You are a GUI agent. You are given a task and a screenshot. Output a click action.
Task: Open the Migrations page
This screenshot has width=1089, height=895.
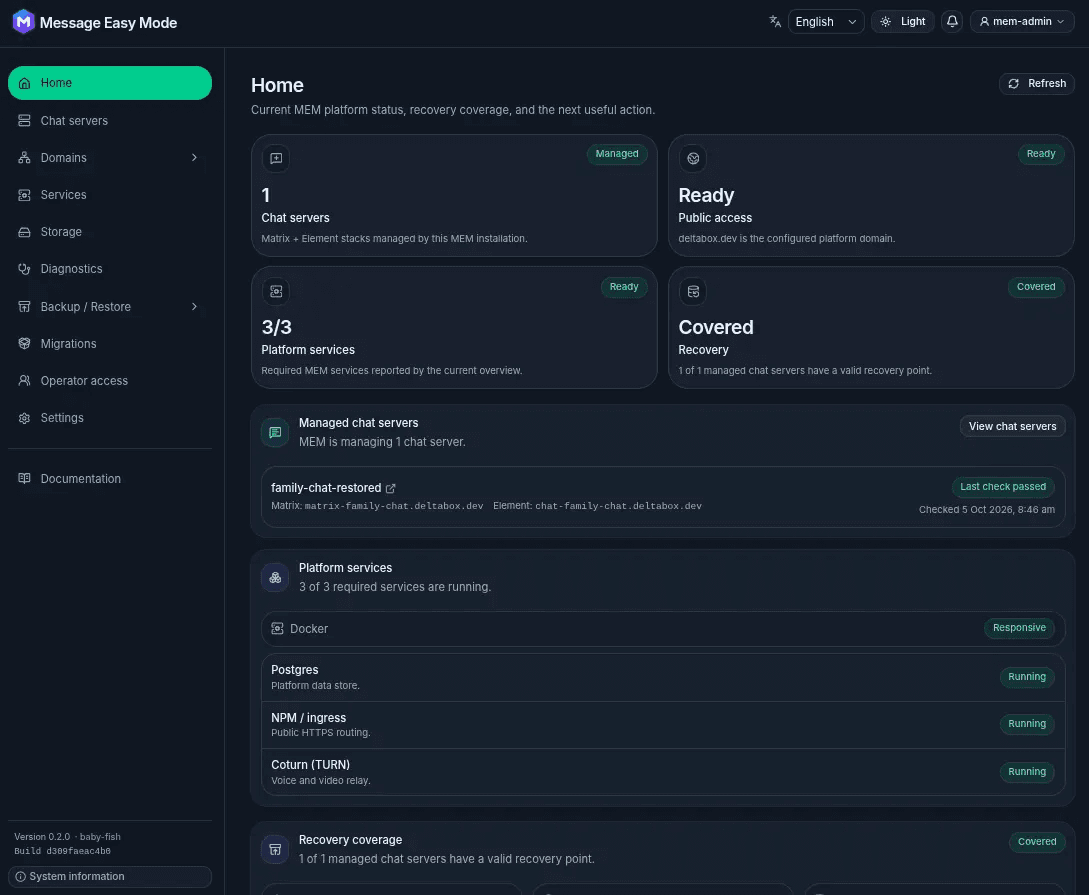point(110,344)
